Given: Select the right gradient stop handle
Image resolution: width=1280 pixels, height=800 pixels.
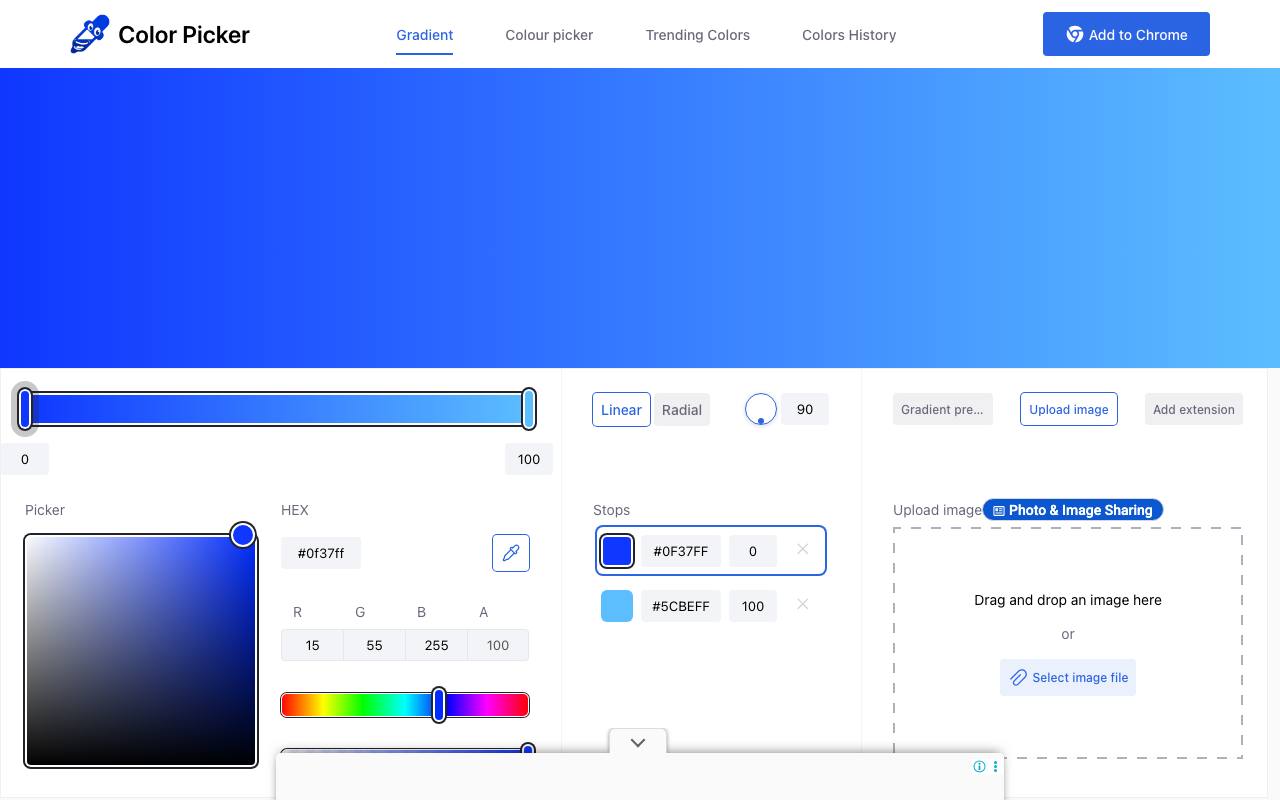Looking at the screenshot, I should (x=529, y=409).
